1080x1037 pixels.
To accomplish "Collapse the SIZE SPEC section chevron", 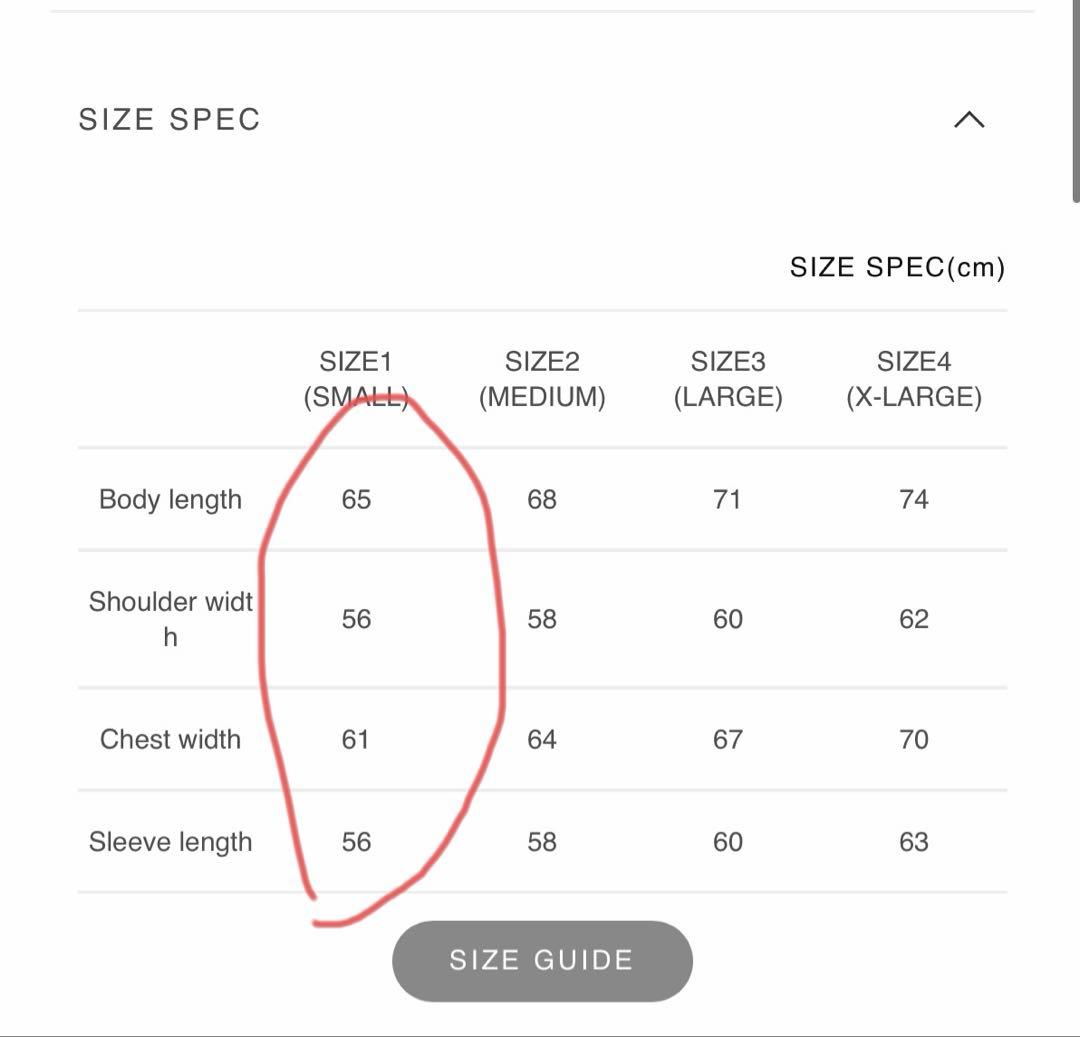I will tap(969, 120).
